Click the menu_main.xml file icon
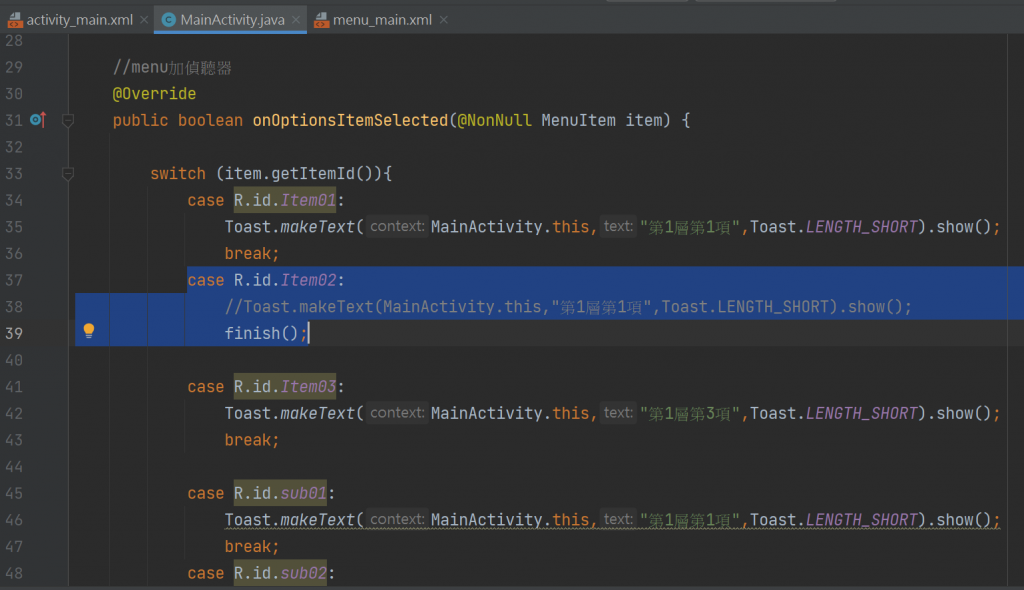The height and width of the screenshot is (590, 1024). (321, 20)
